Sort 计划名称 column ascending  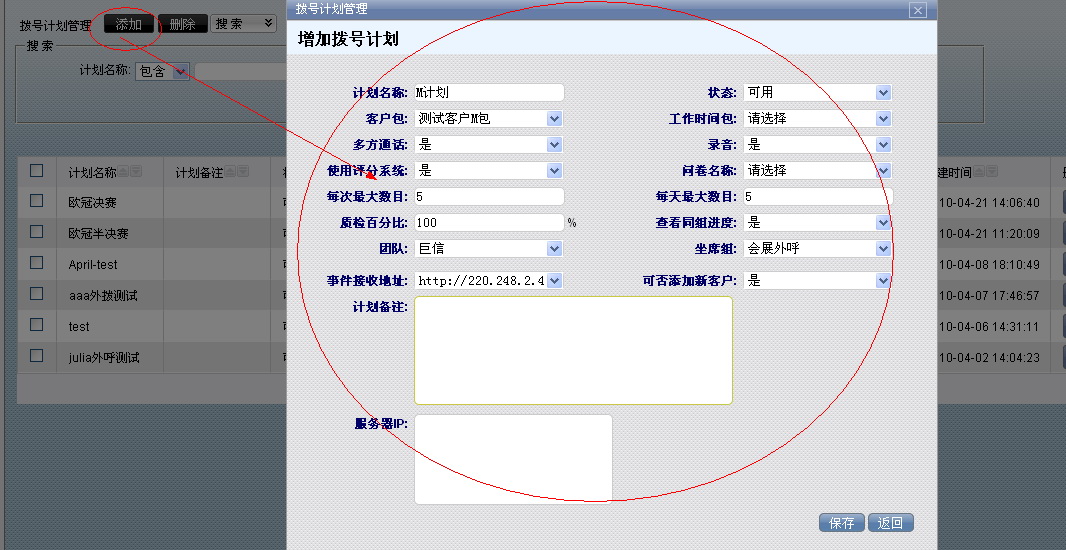123,172
